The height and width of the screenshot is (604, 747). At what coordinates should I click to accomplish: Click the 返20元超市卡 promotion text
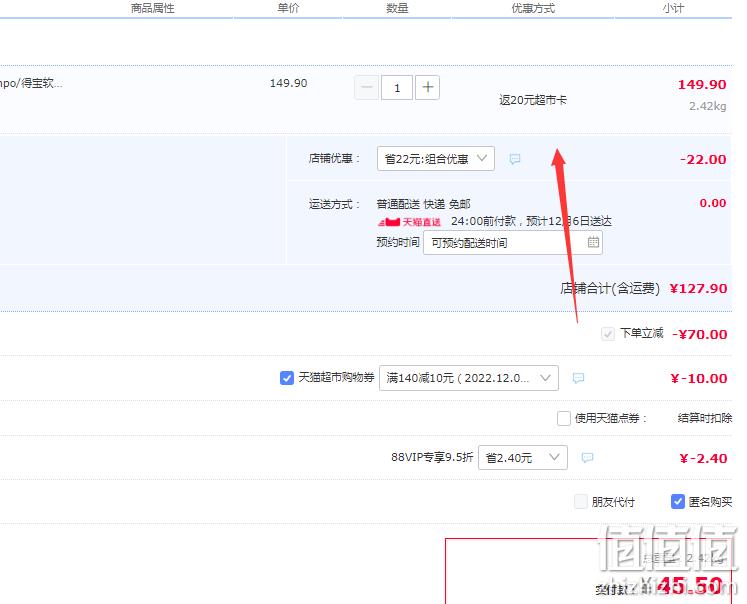click(533, 100)
